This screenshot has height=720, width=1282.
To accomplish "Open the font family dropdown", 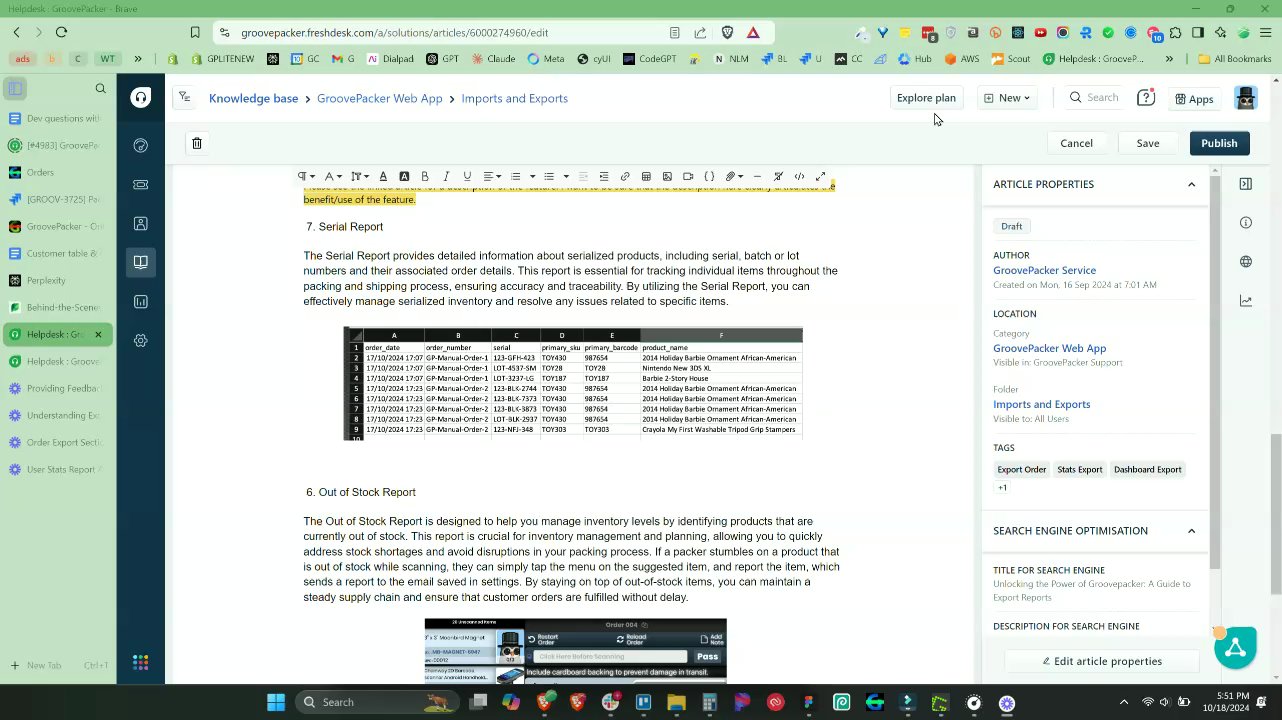I will click(333, 176).
